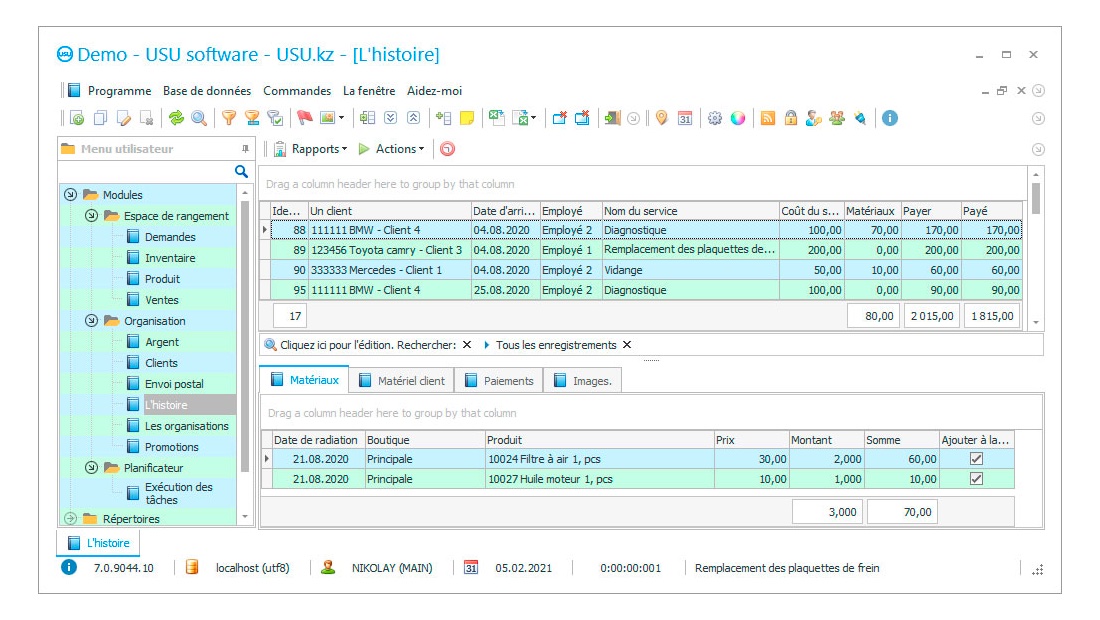
Task: Click the yellow sticky note icon
Action: [466, 118]
